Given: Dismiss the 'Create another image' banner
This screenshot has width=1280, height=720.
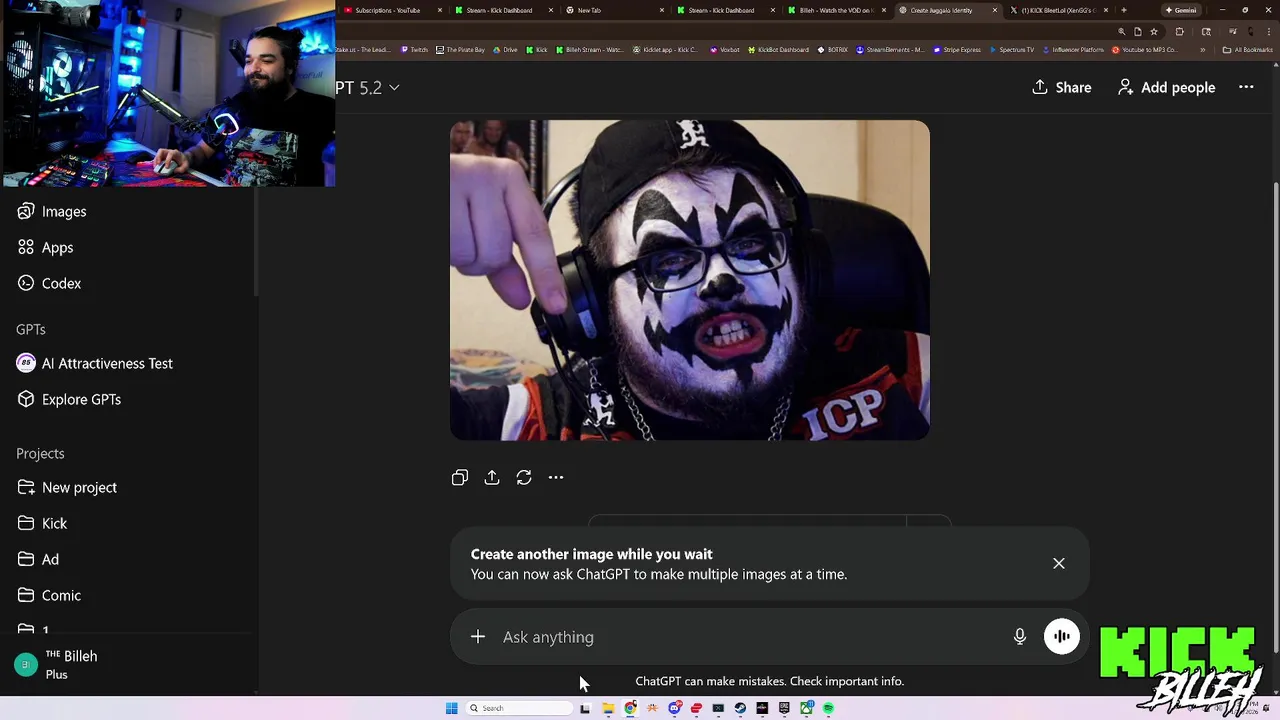Looking at the screenshot, I should (x=1059, y=563).
